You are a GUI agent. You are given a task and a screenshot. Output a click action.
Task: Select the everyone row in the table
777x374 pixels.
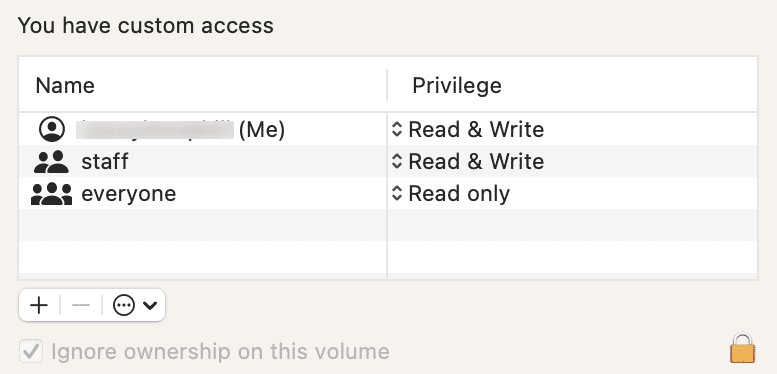(x=388, y=194)
